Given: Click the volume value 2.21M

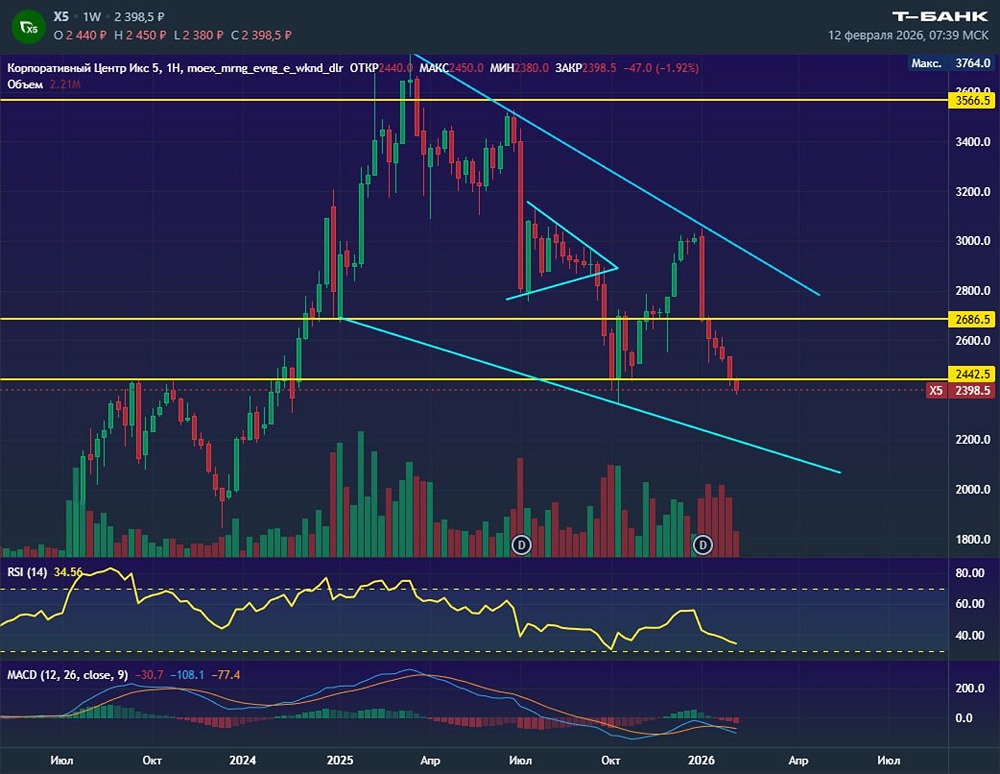Looking at the screenshot, I should click(65, 84).
